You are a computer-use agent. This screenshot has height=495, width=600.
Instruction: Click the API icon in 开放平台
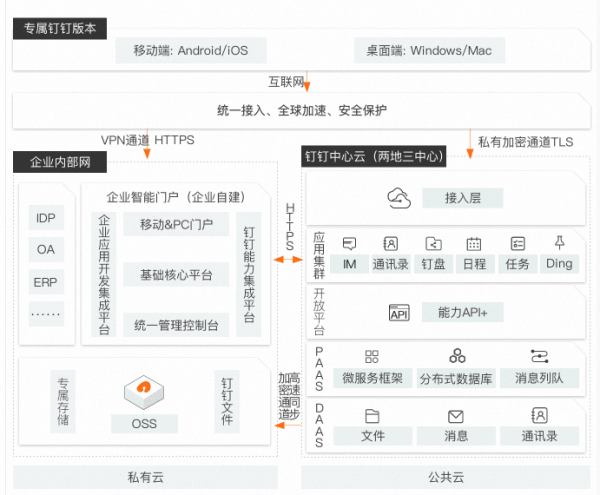[x=399, y=313]
